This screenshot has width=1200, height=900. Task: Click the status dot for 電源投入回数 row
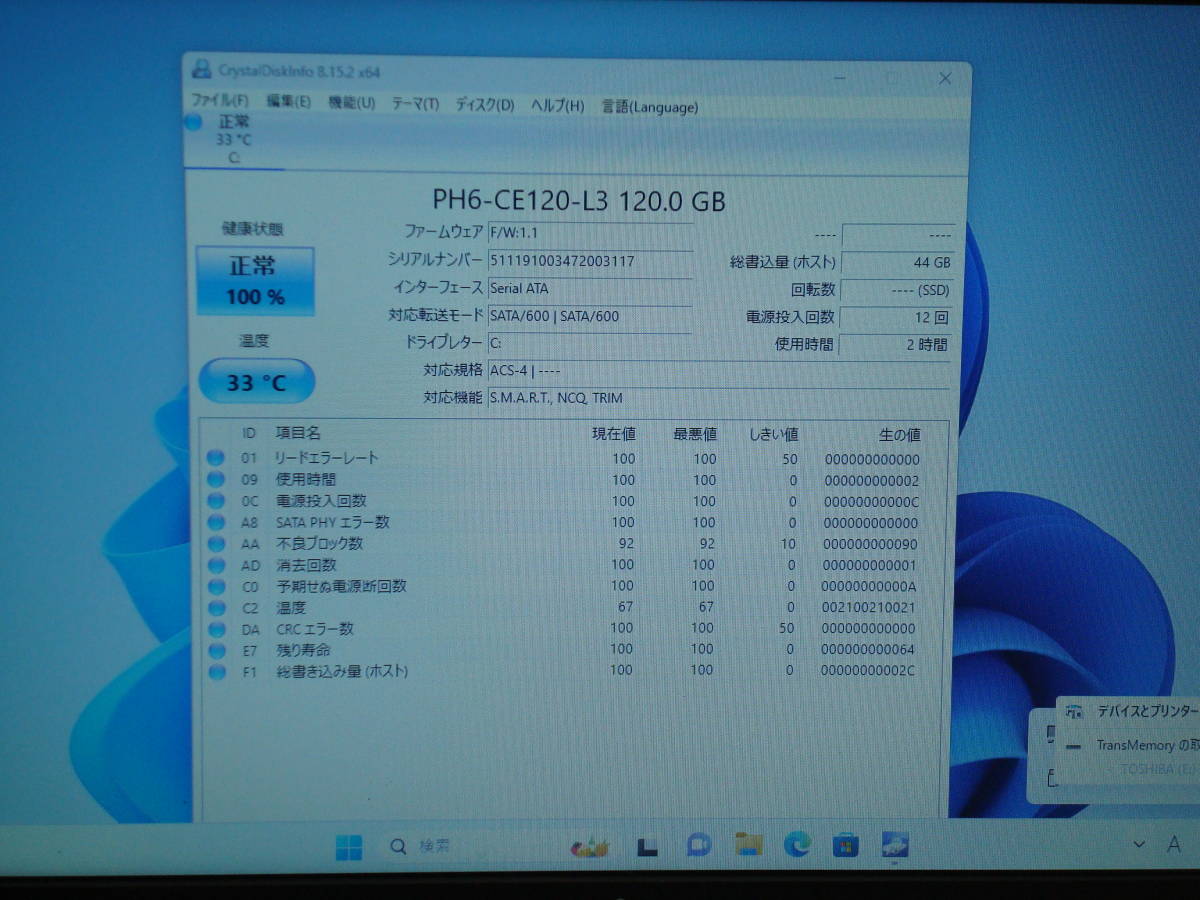[x=215, y=501]
